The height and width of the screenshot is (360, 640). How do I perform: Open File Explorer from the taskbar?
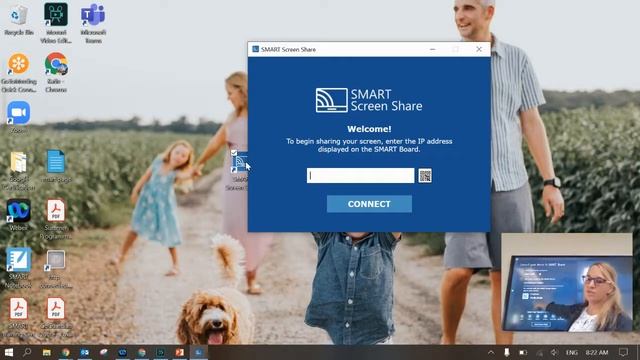click(47, 352)
